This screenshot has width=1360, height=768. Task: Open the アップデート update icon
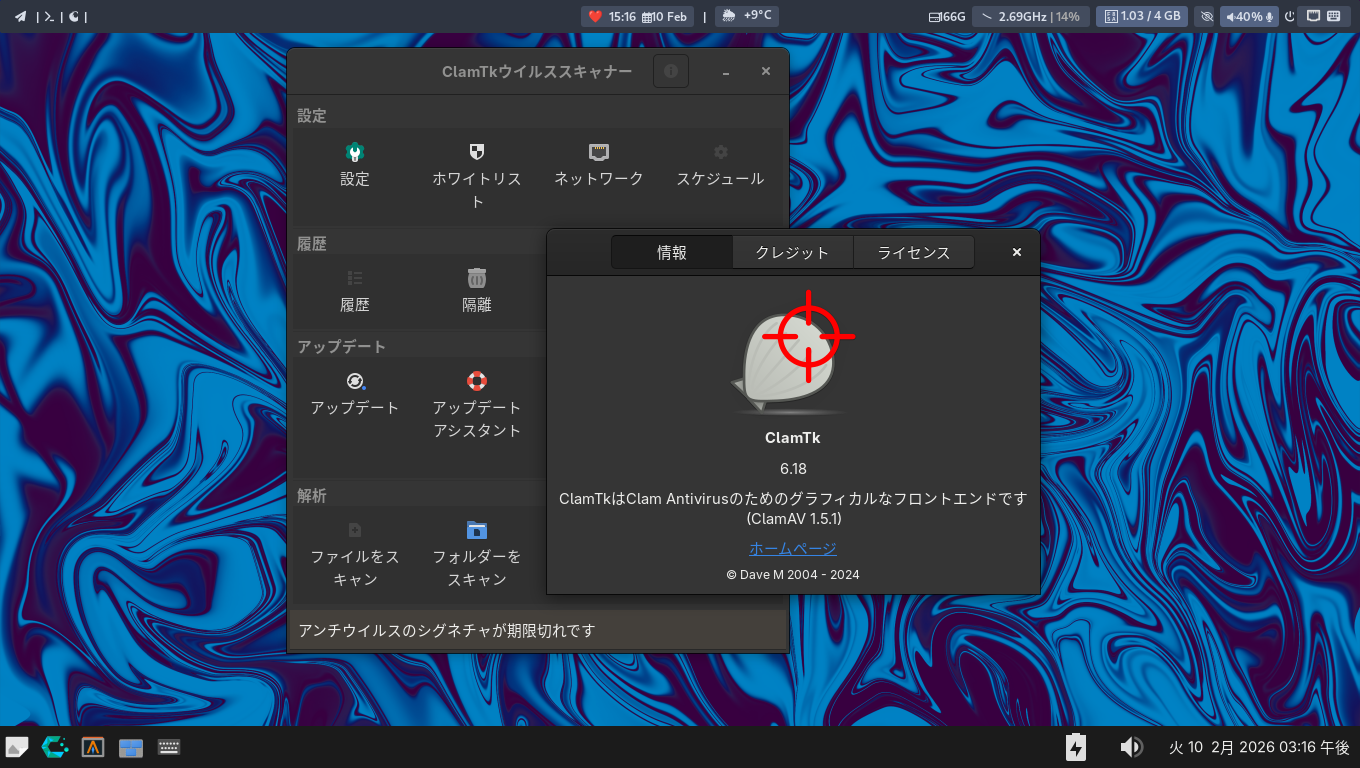tap(355, 381)
